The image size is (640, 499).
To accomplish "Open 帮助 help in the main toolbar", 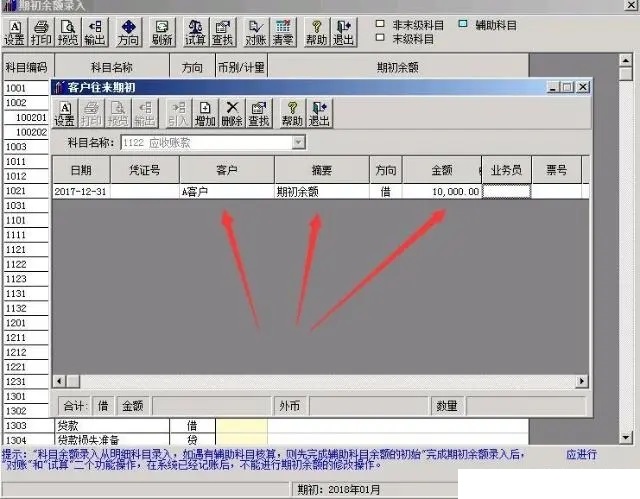I will tap(316, 32).
